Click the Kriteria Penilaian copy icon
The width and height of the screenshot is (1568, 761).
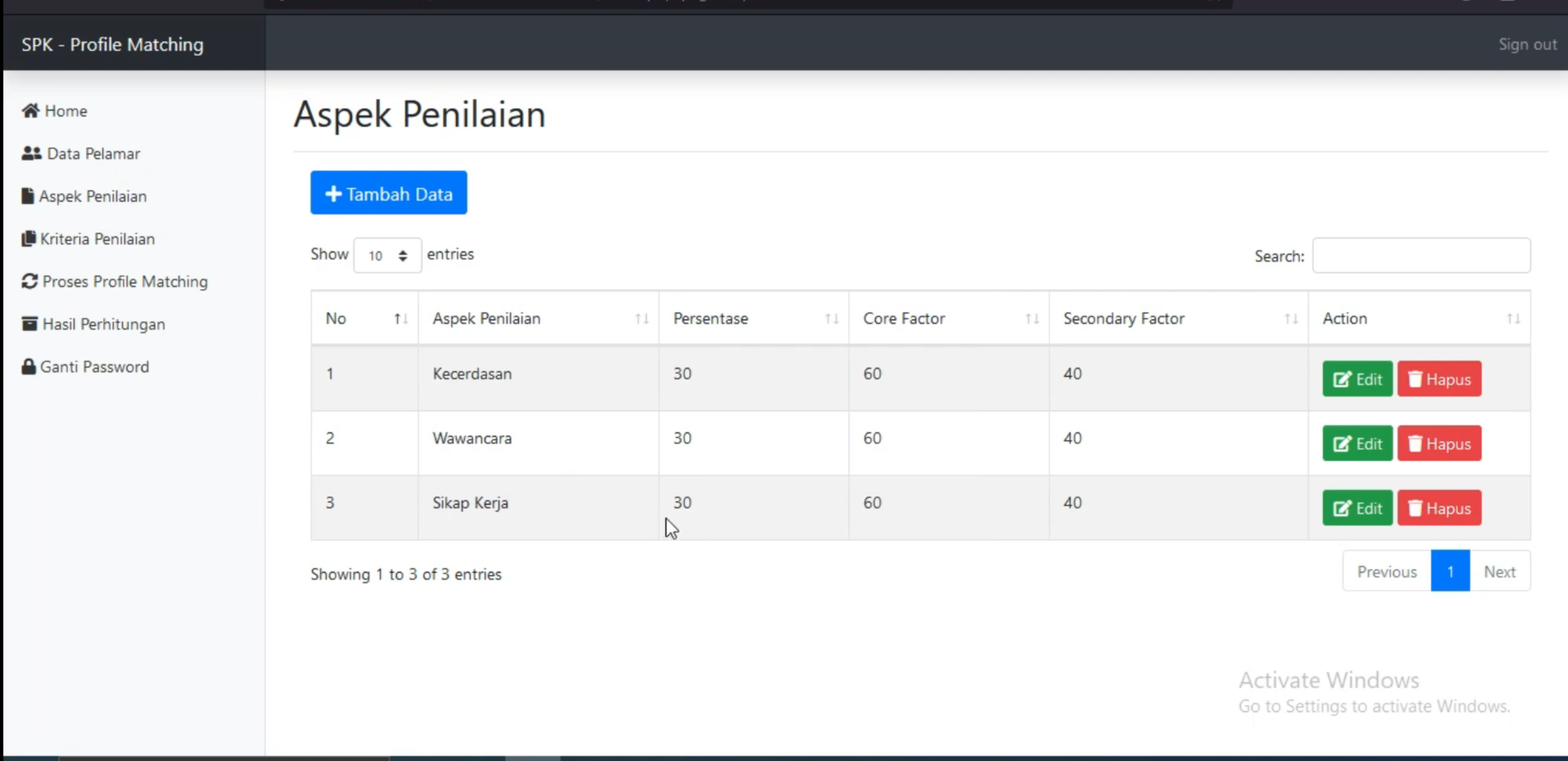point(29,238)
